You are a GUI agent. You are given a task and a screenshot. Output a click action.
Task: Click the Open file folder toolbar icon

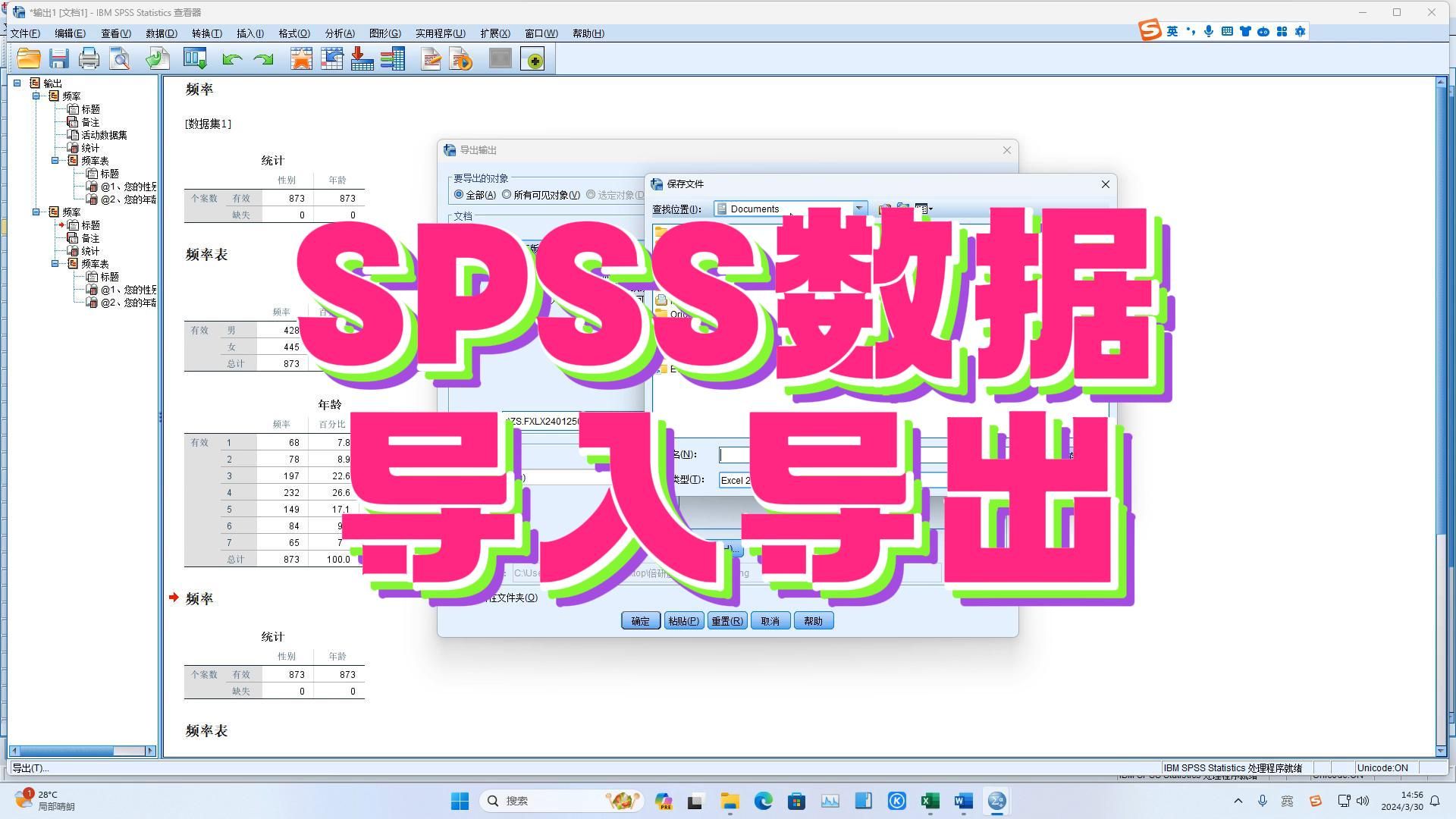(29, 58)
